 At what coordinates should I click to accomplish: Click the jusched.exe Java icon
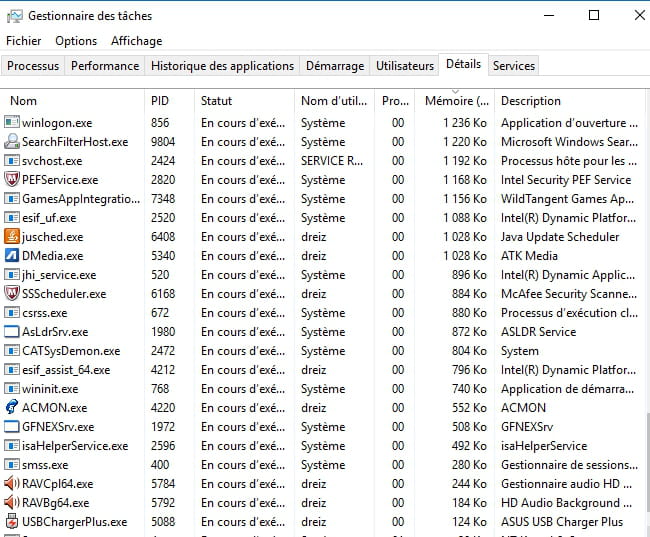(x=12, y=236)
